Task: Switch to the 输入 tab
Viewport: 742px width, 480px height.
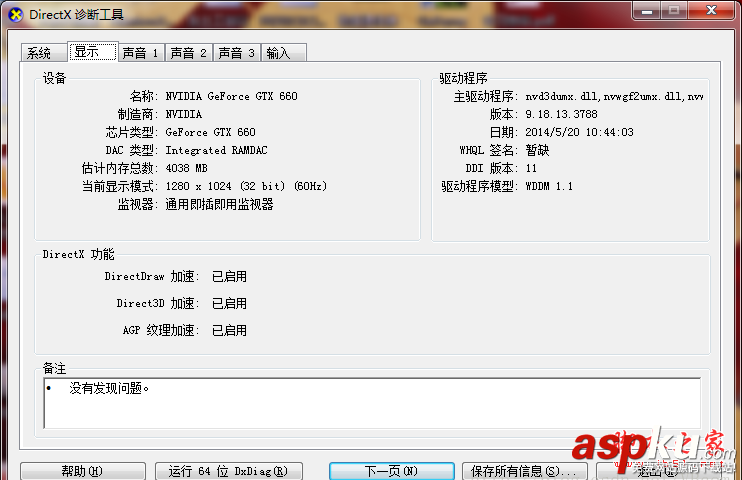Action: (x=284, y=53)
